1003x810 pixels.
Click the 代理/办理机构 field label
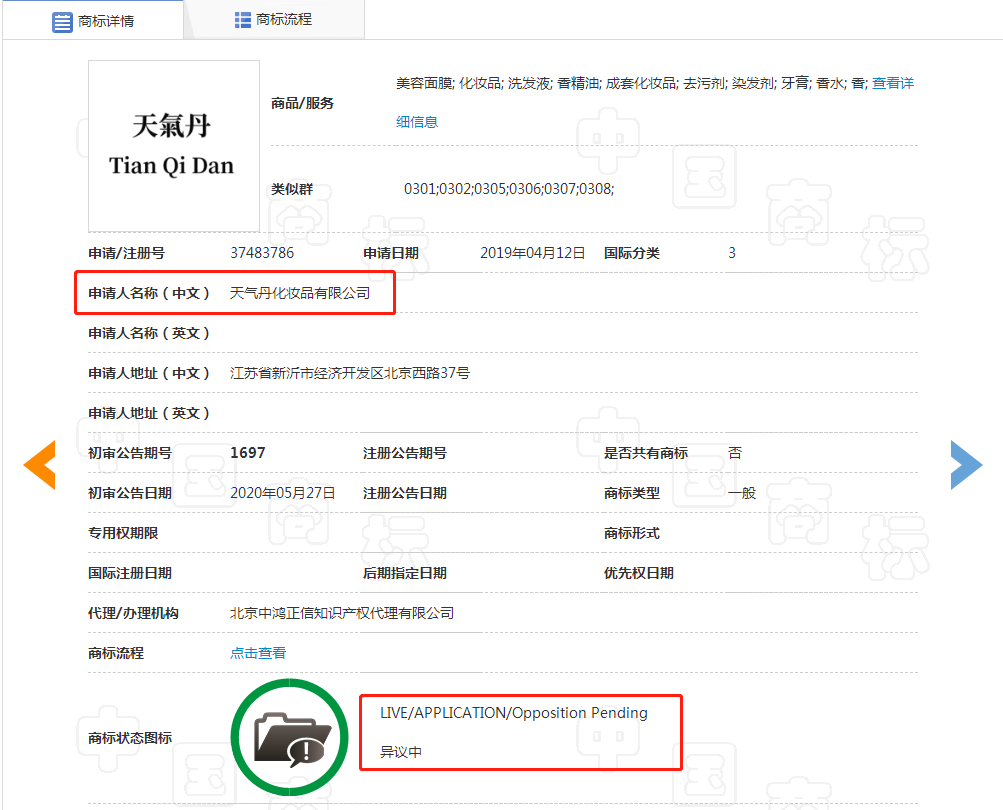point(133,613)
